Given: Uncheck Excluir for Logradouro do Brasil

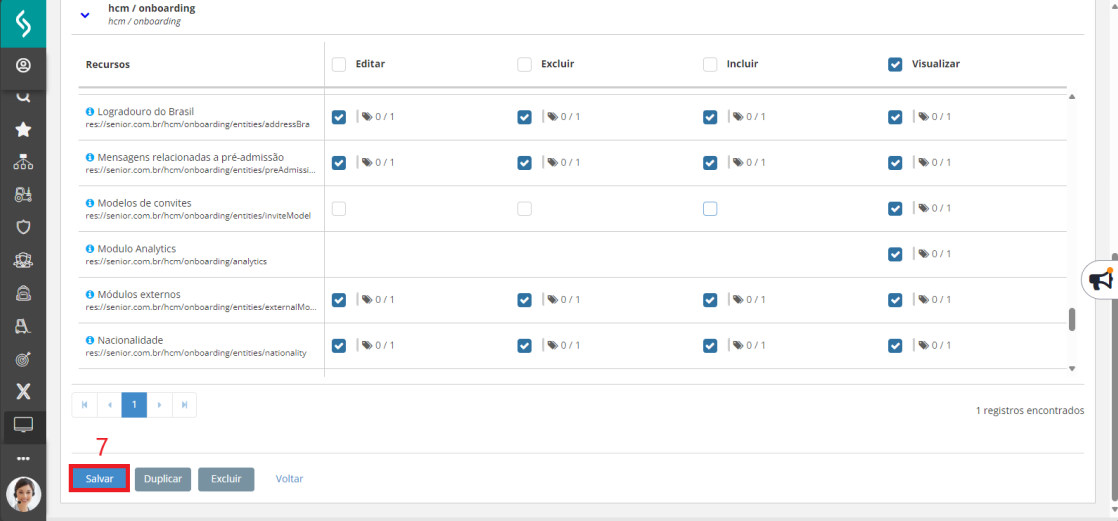Looking at the screenshot, I should point(525,118).
